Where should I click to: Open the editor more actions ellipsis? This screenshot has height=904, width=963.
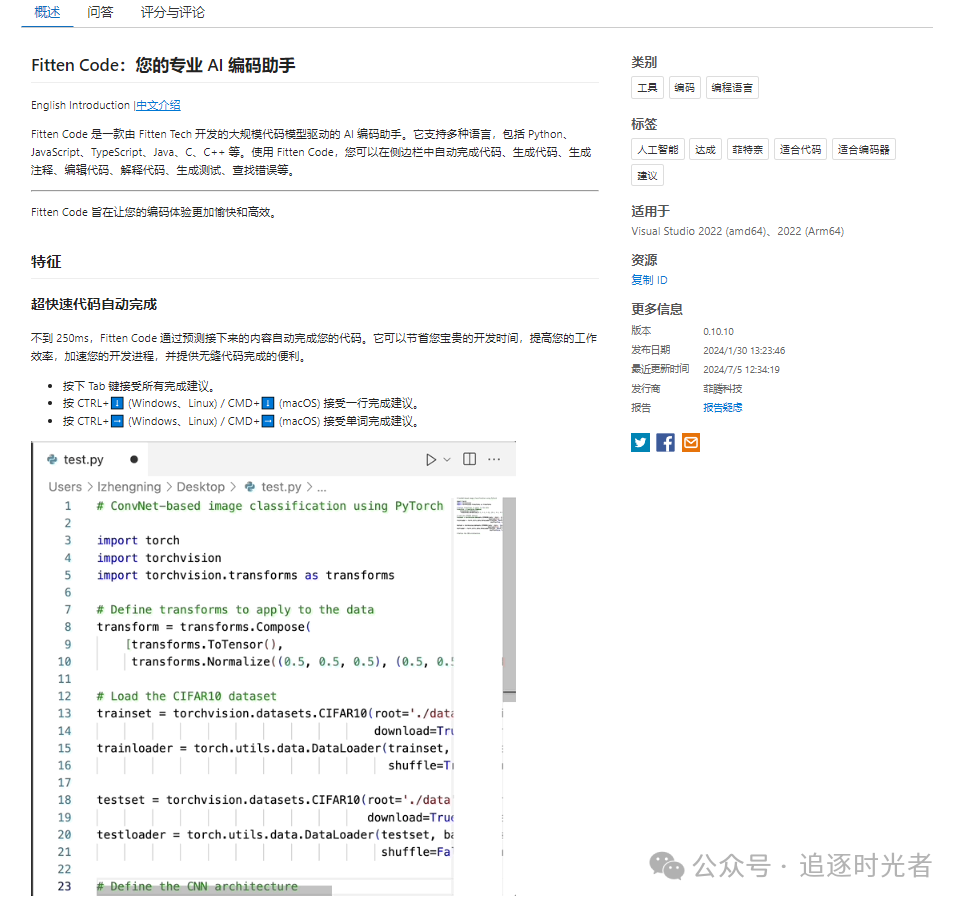pos(494,459)
